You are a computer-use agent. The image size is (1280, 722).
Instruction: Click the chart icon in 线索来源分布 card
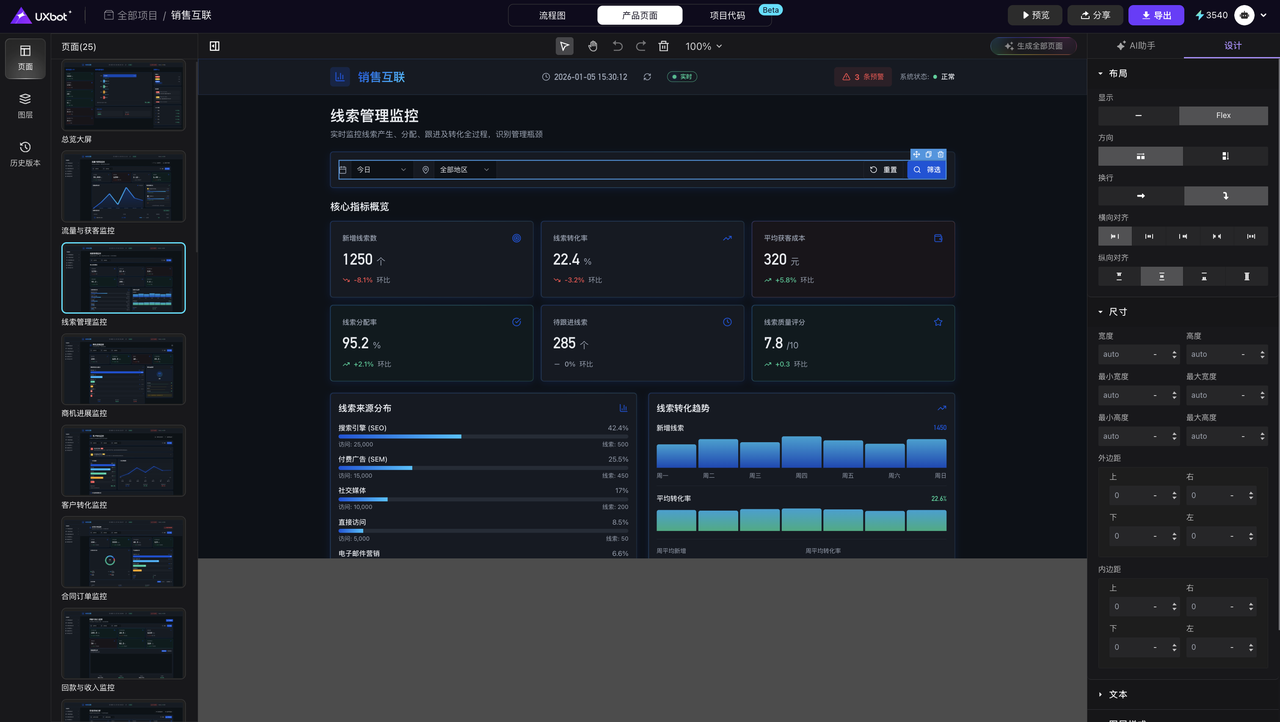click(x=623, y=408)
